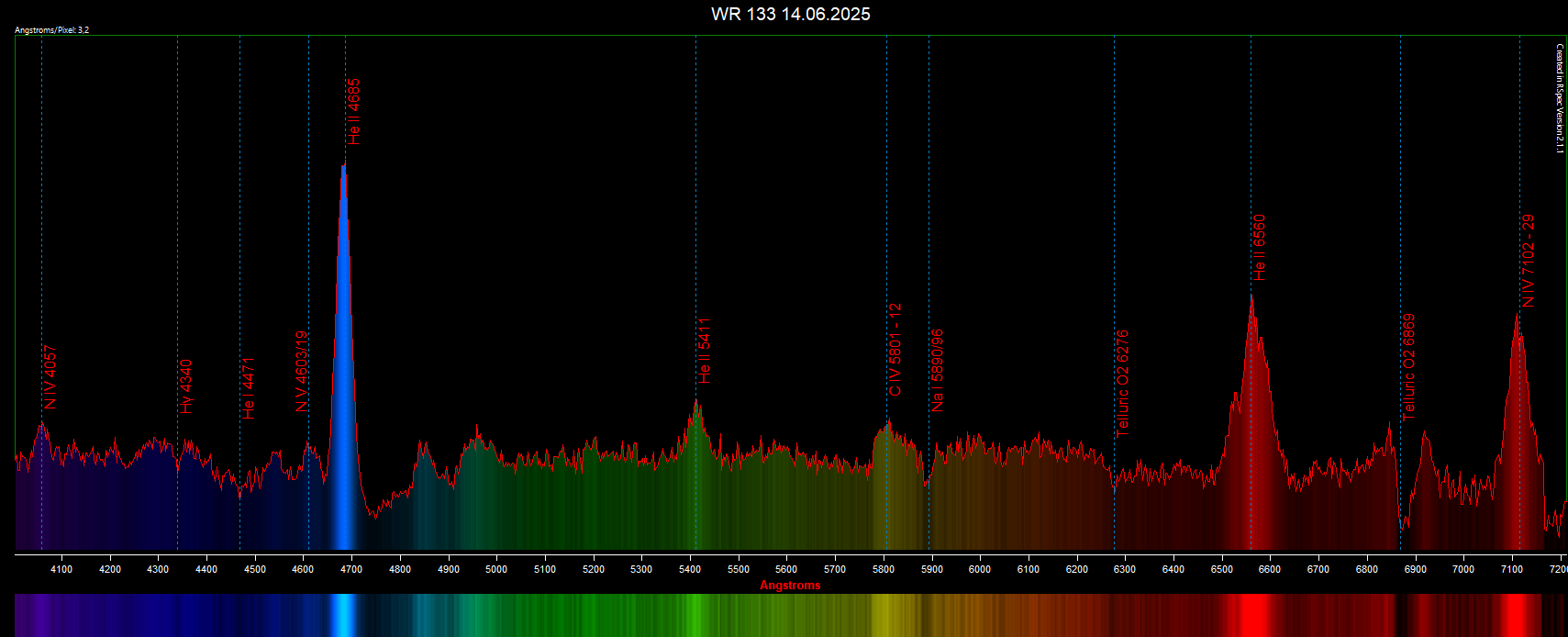This screenshot has height=637, width=1568.
Task: Click the C IV 5801-12 line label
Action: (x=895, y=350)
